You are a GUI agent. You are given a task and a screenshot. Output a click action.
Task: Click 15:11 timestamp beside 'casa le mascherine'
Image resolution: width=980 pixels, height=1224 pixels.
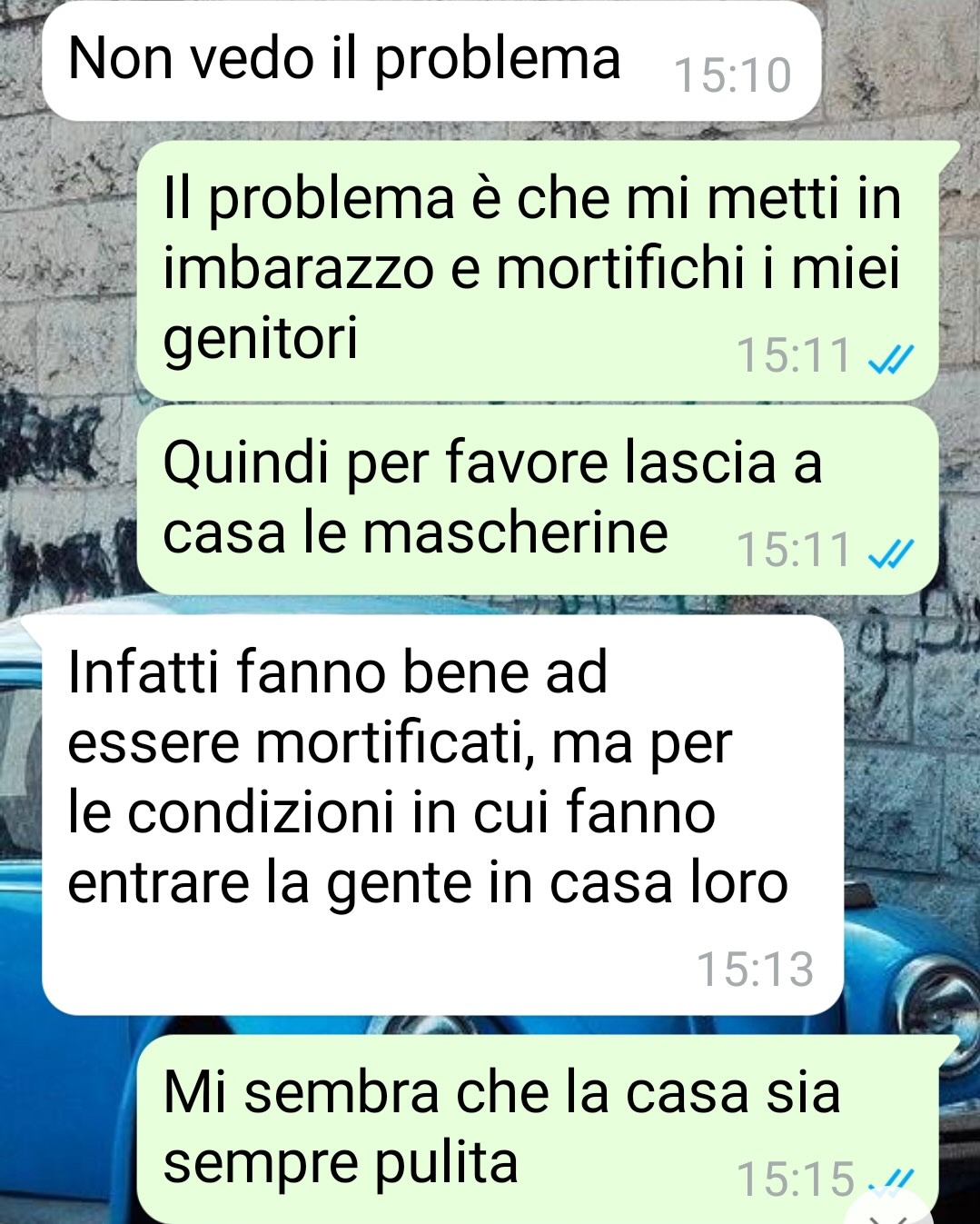coord(794,550)
